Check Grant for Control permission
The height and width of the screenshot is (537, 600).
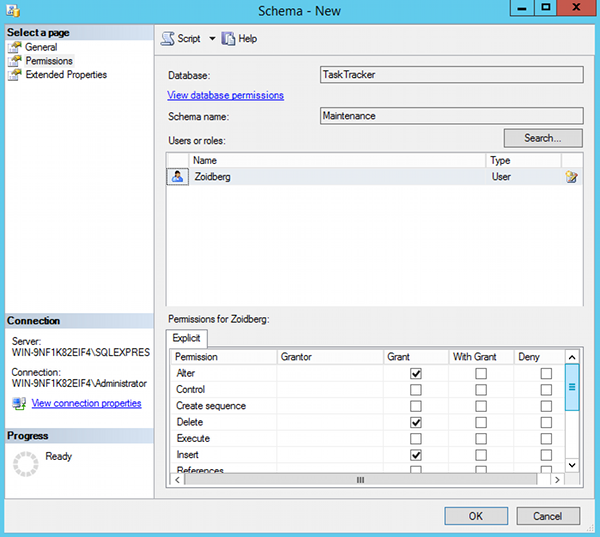(416, 390)
